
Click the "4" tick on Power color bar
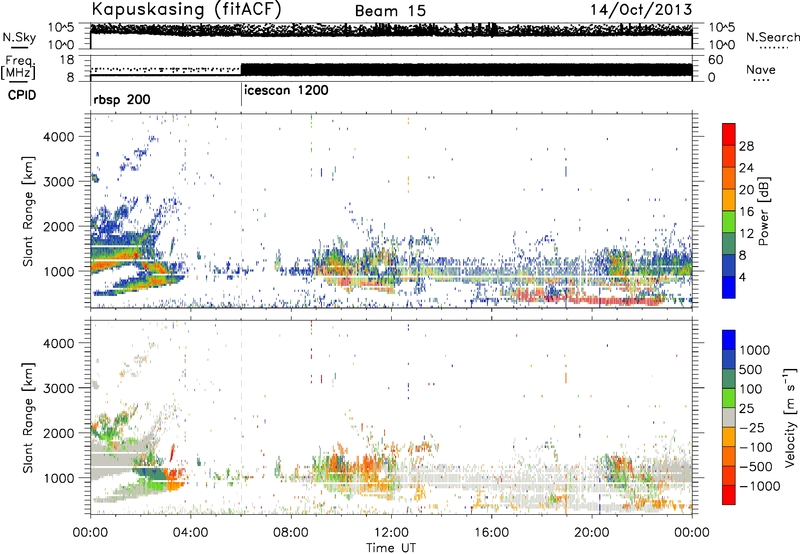(x=743, y=277)
